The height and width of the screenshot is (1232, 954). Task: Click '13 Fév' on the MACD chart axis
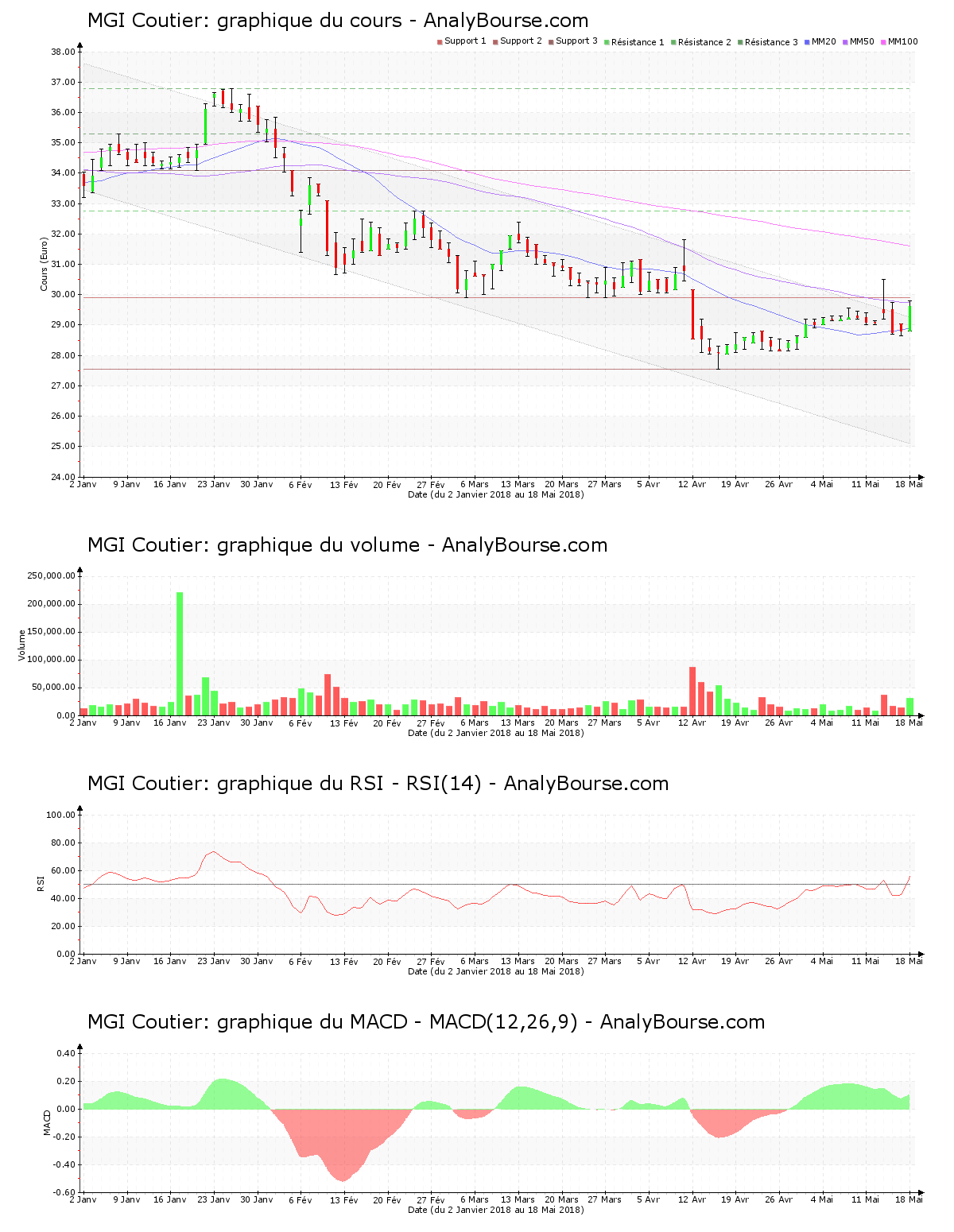[x=344, y=1200]
